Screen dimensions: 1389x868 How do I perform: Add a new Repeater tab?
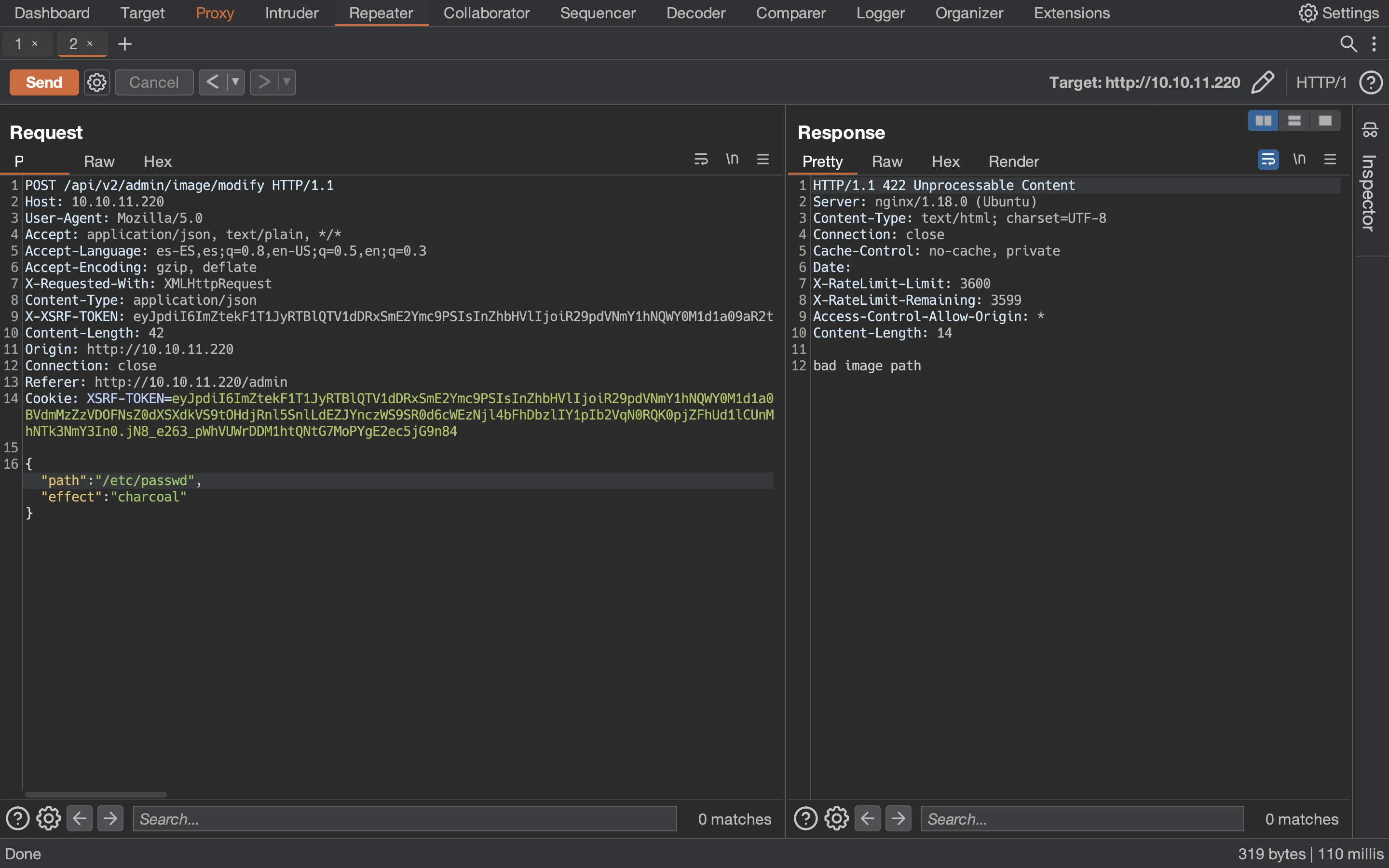point(124,43)
